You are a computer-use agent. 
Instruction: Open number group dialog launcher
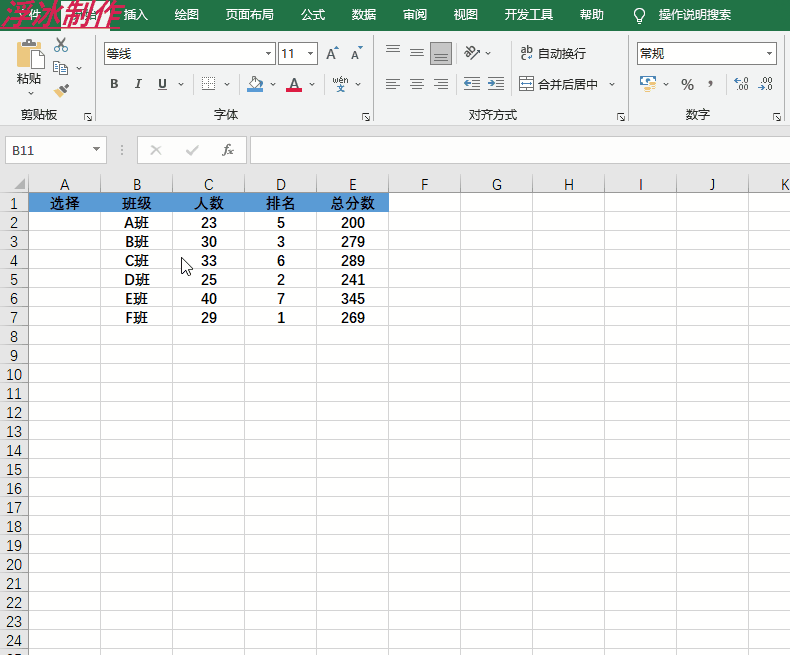777,117
